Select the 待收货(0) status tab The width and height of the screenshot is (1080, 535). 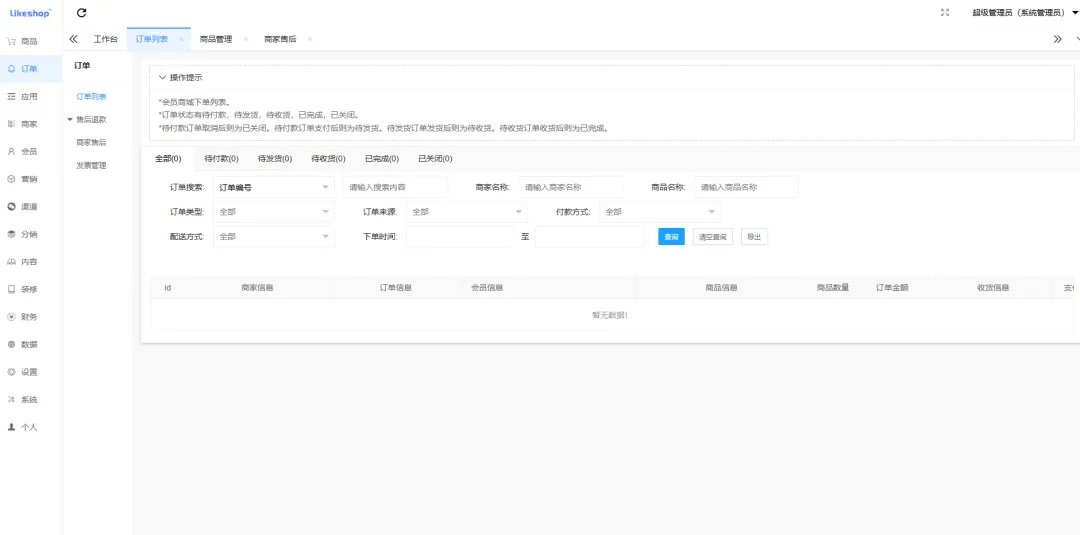329,158
